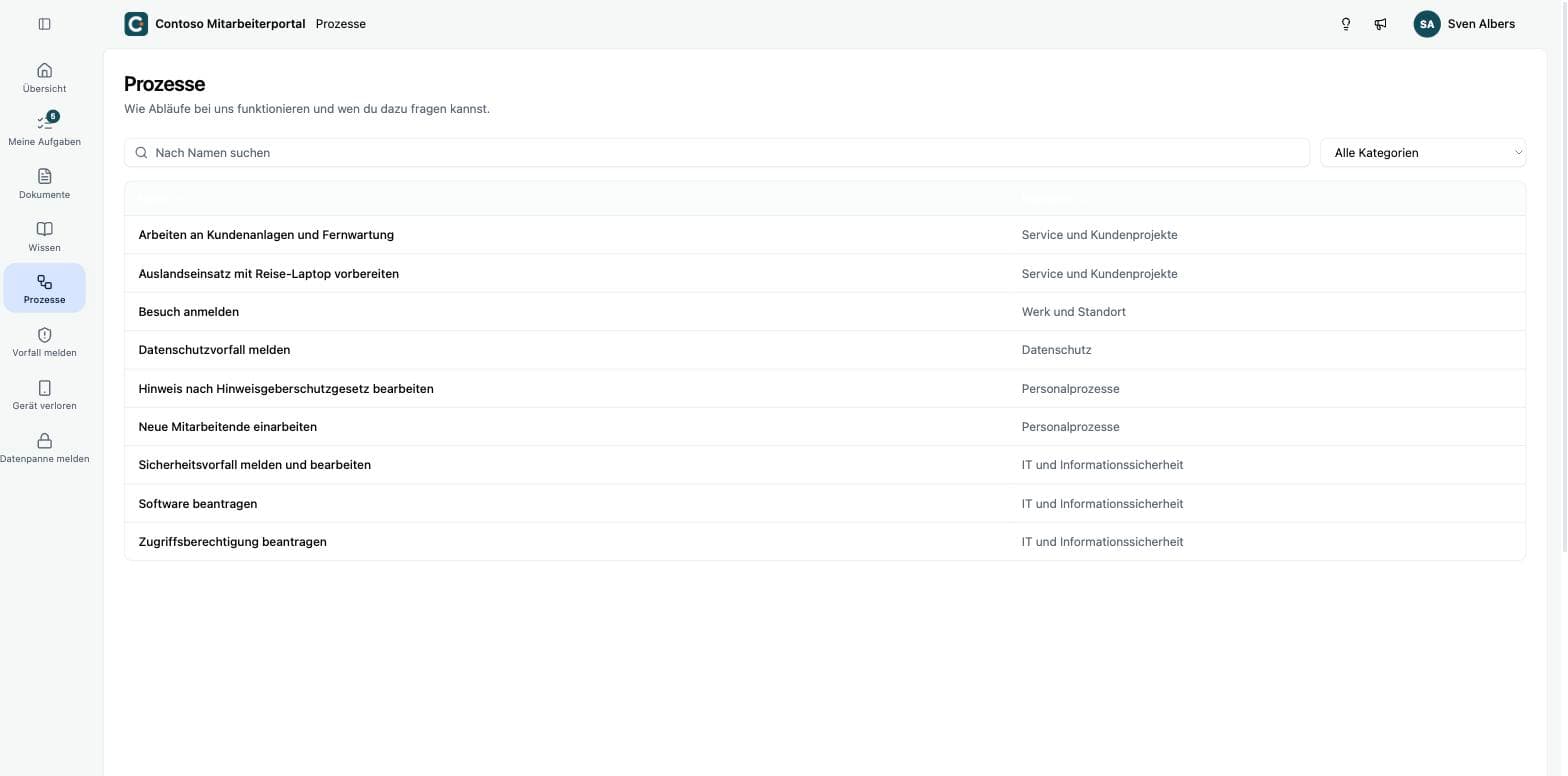Click the SA user avatar

pos(1427,24)
